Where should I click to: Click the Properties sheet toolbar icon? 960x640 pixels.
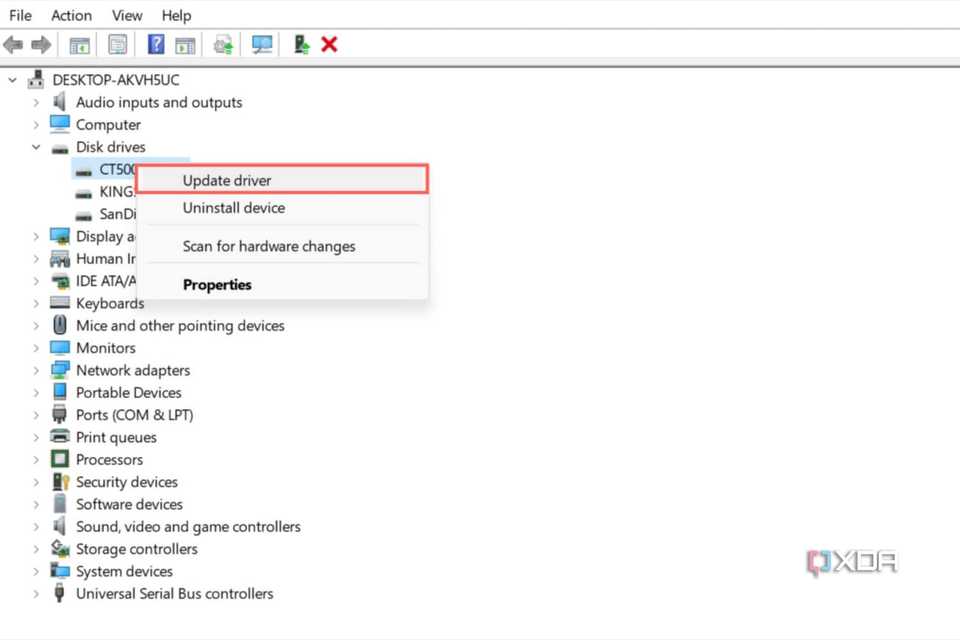[x=118, y=45]
